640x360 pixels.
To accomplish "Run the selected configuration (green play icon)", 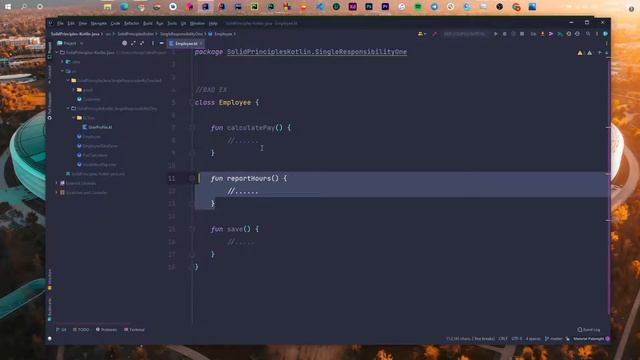I will point(496,34).
